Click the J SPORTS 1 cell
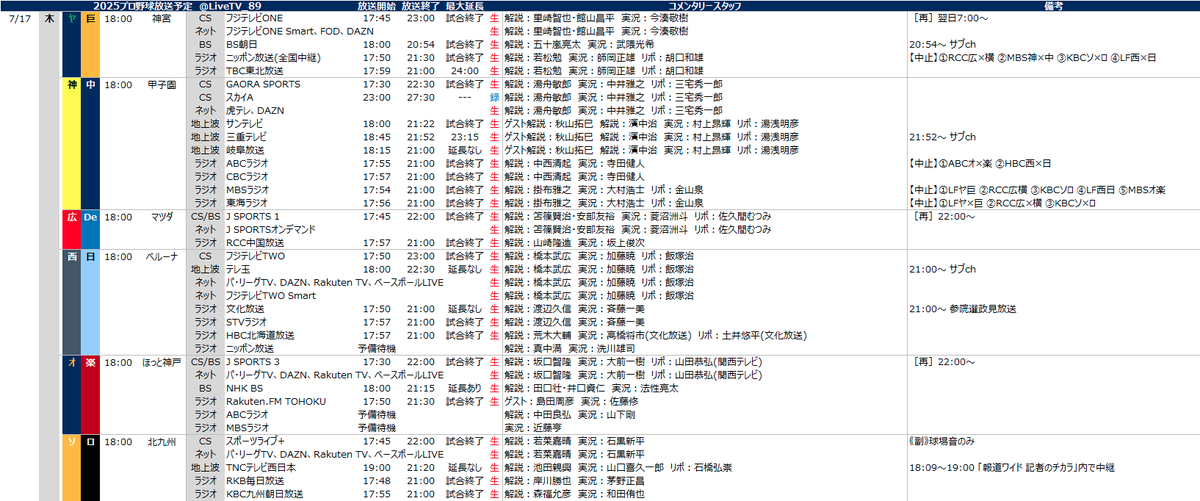Screen dimensions: 1200x501 click(254, 216)
